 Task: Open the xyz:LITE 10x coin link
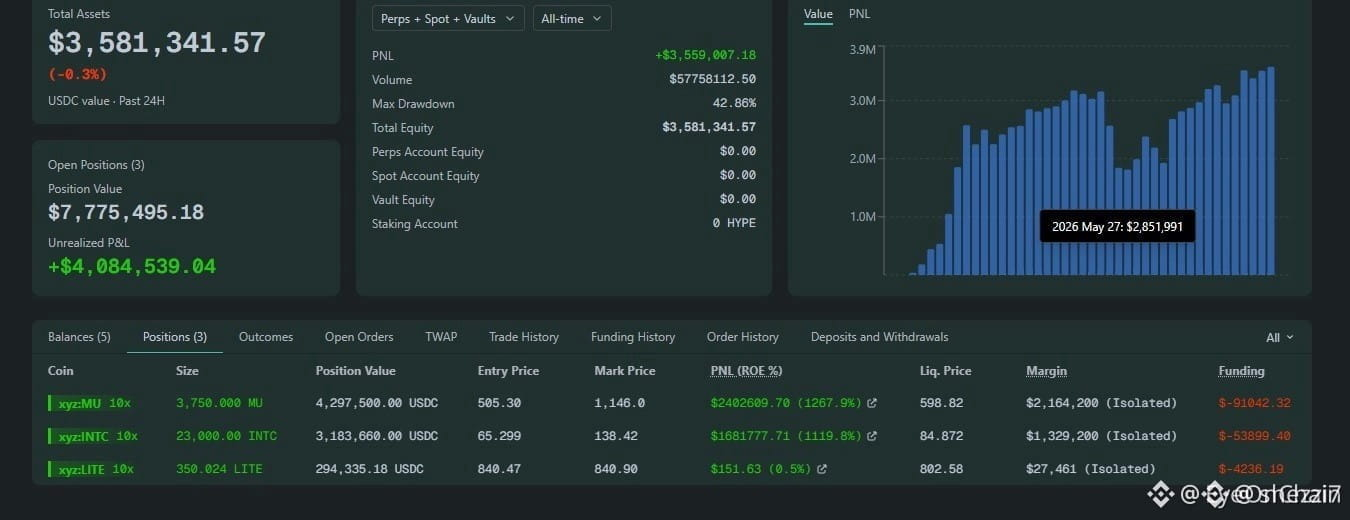pyautogui.click(x=93, y=469)
